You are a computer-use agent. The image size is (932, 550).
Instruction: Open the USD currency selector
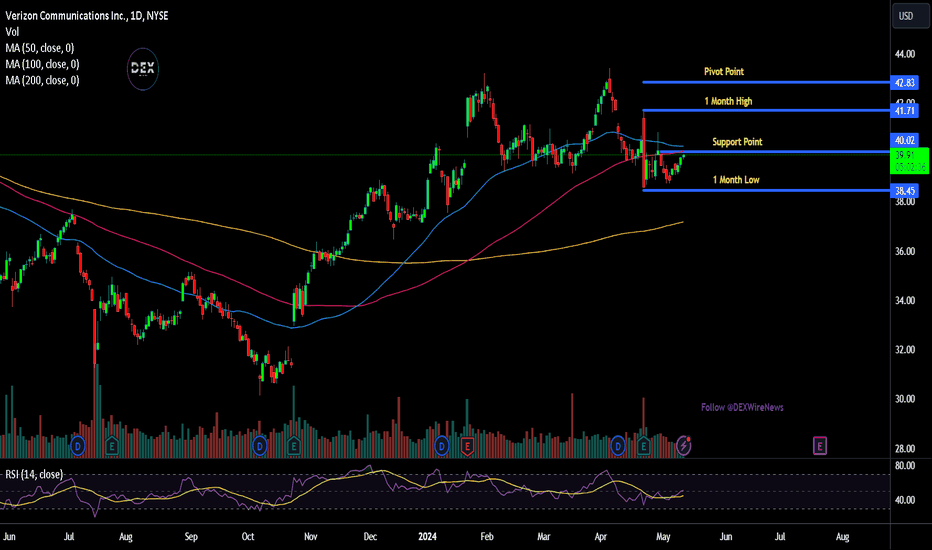pos(909,16)
